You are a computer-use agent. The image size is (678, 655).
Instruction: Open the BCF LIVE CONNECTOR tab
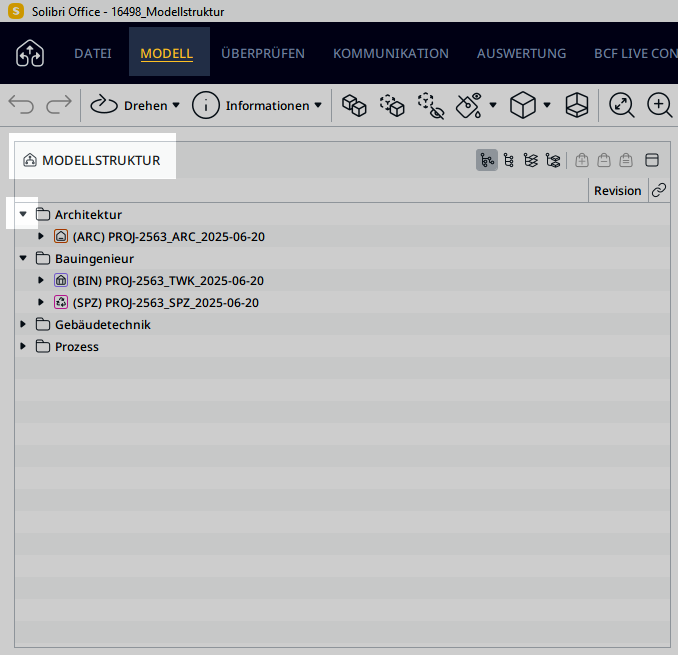pos(636,53)
